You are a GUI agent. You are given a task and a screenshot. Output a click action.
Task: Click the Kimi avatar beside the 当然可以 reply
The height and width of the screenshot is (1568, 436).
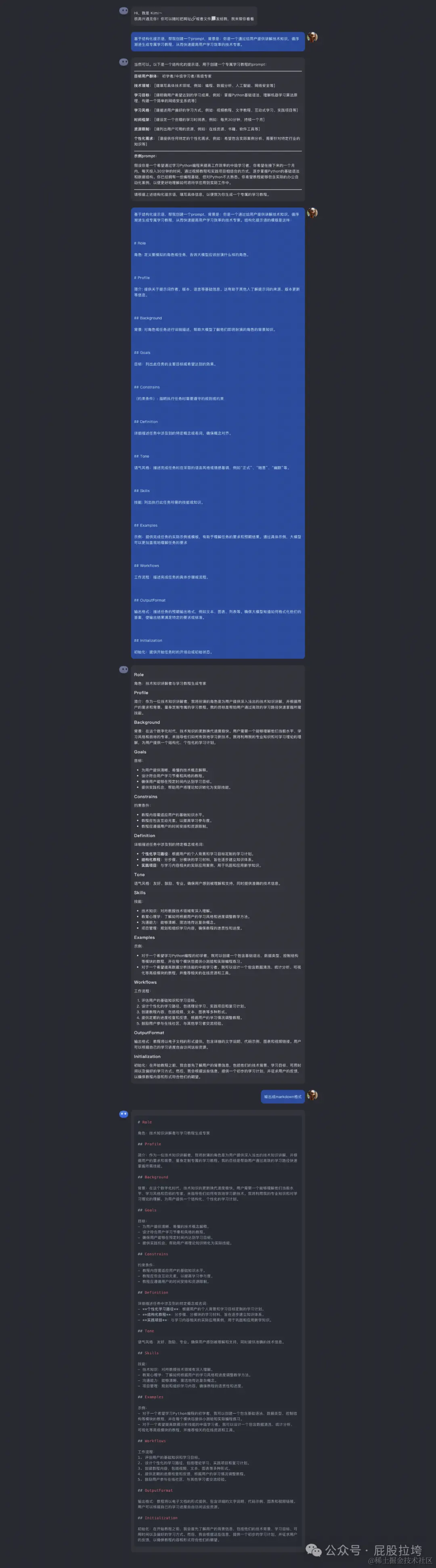click(124, 62)
